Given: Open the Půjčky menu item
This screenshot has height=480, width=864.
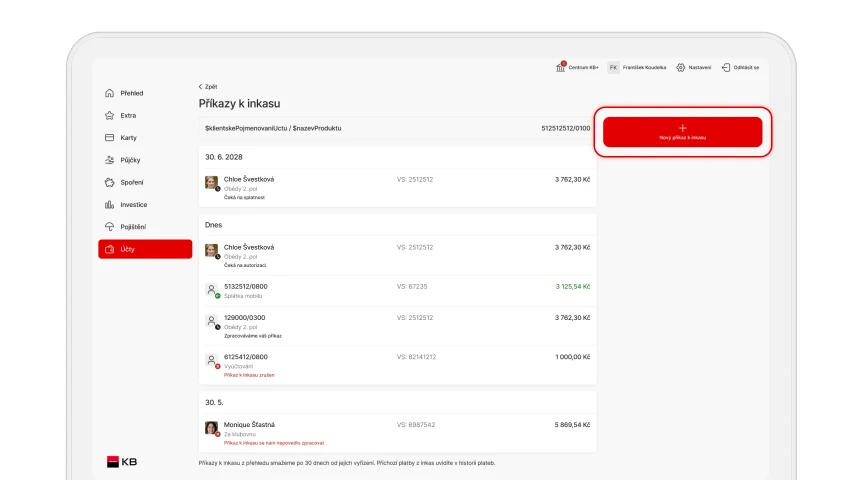Looking at the screenshot, I should coord(145,160).
